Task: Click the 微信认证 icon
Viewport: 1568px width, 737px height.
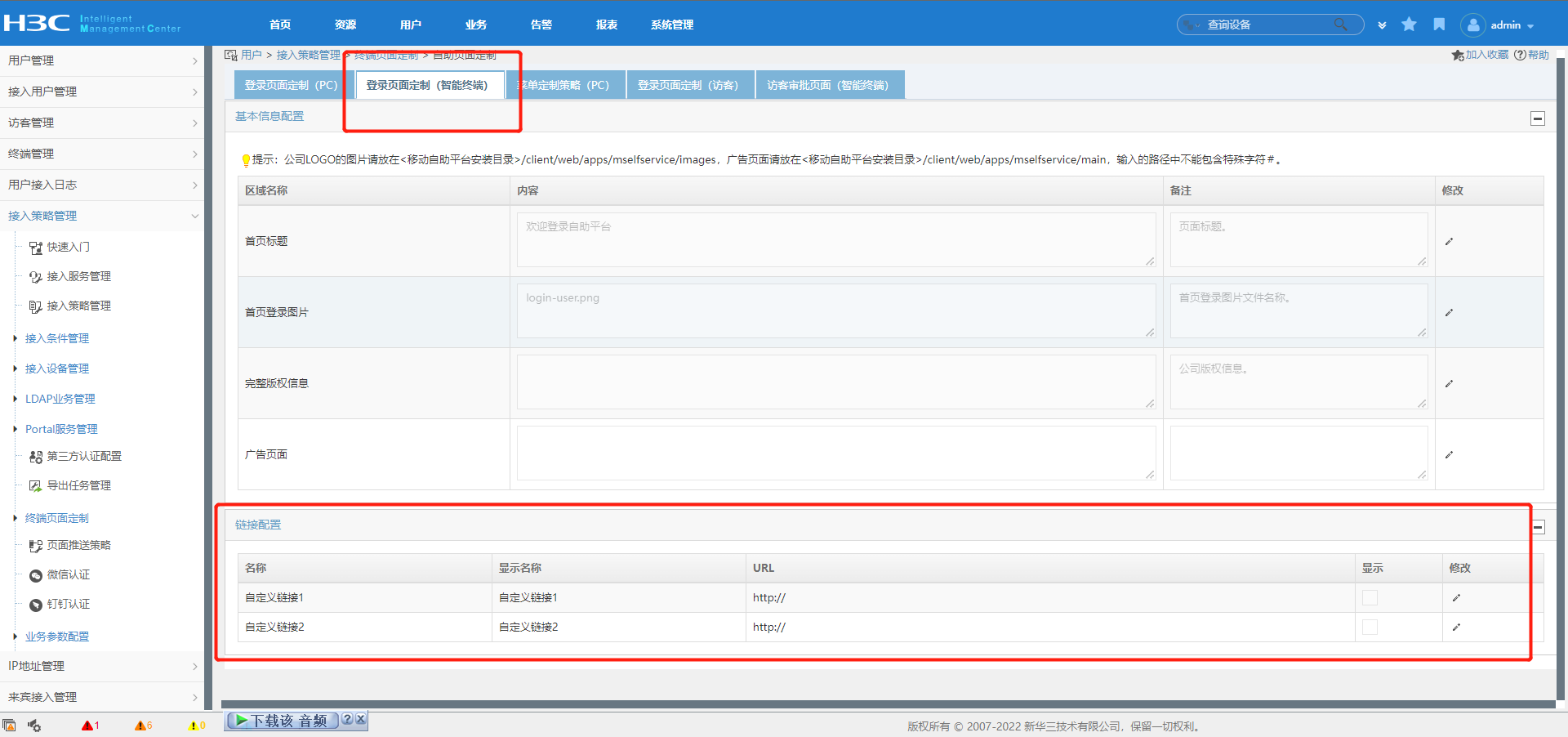Action: pyautogui.click(x=36, y=575)
